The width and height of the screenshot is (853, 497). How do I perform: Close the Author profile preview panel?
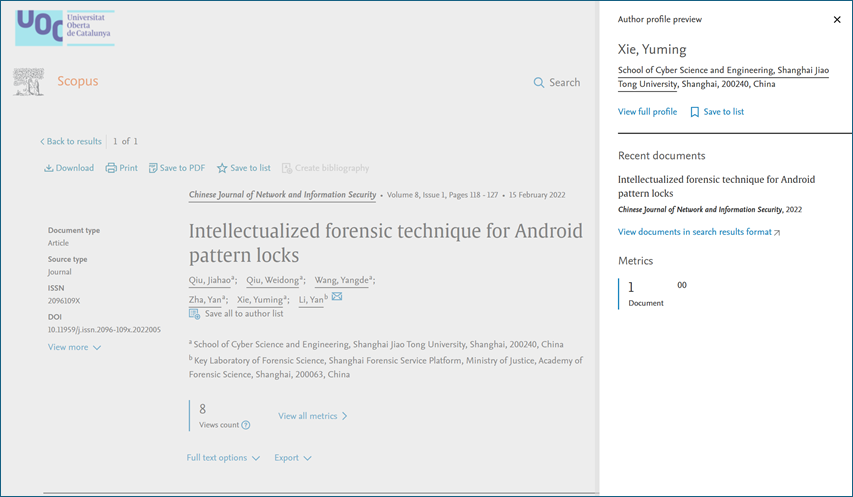click(837, 19)
